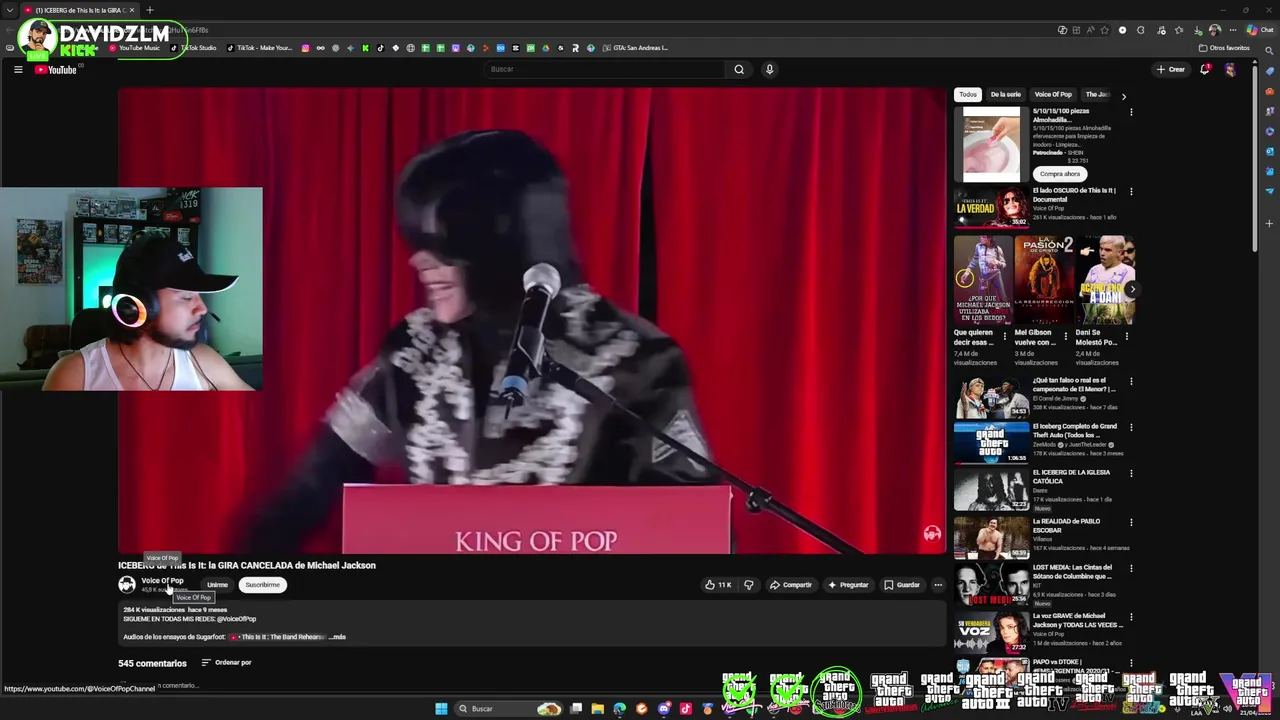Open This Is It Band Rehearsal link
This screenshot has width=1280, height=720.
tap(275, 637)
